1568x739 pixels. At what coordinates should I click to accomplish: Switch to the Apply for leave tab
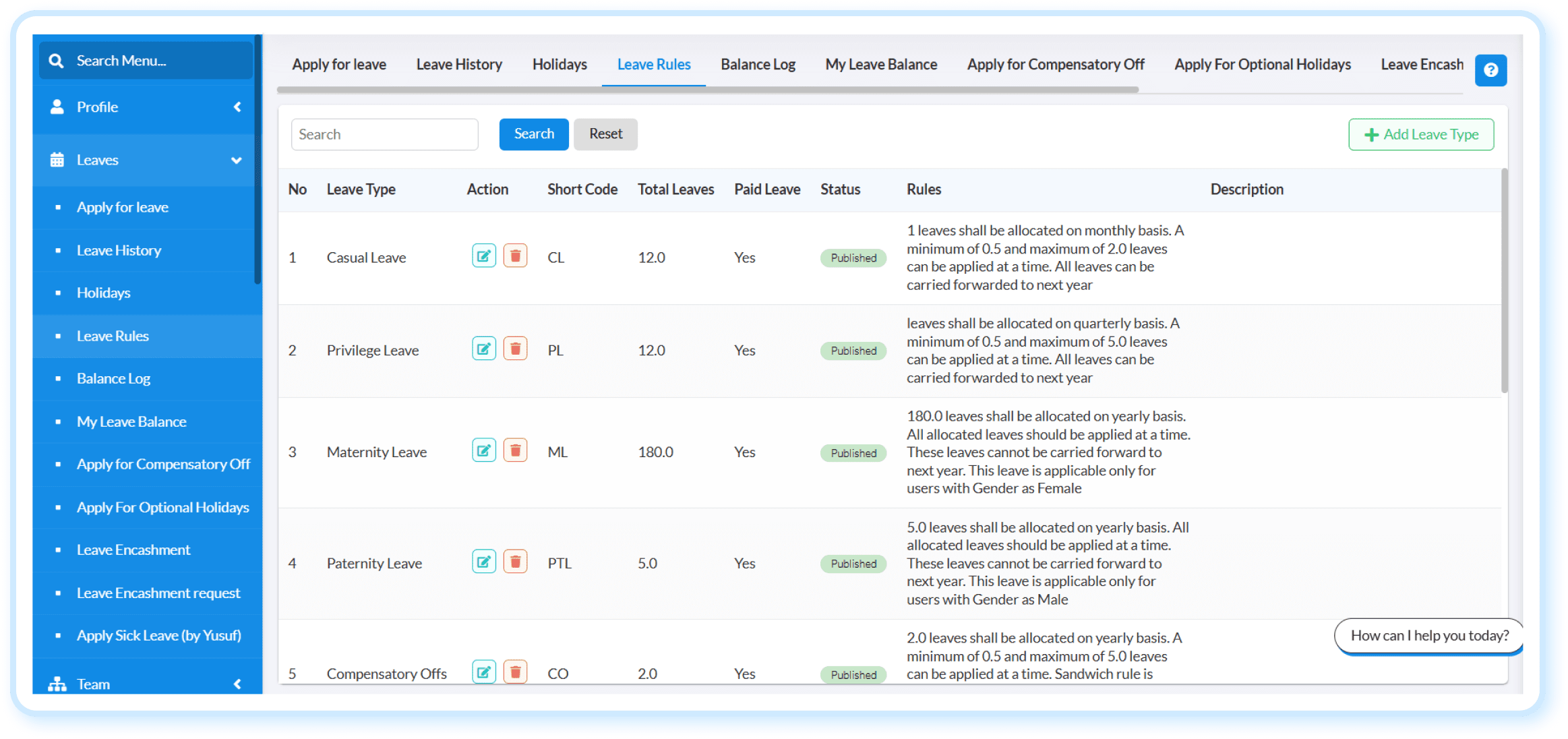[339, 65]
